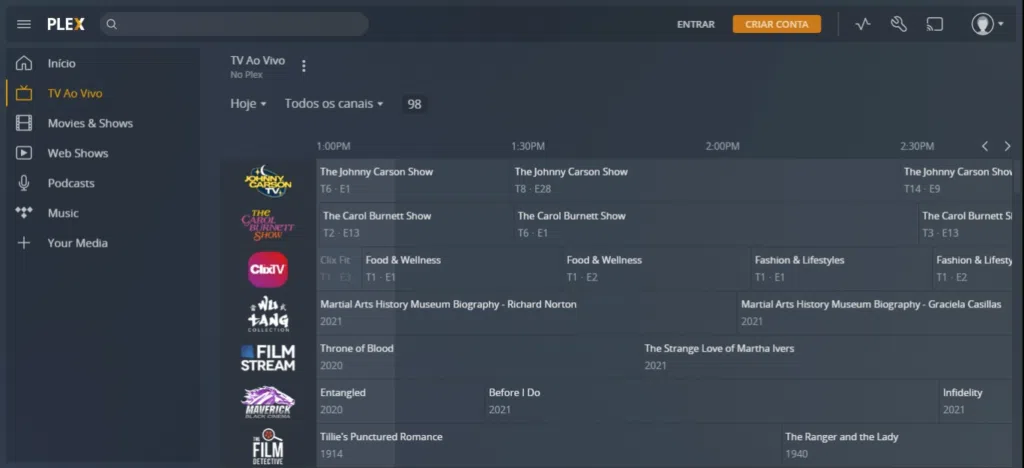The height and width of the screenshot is (468, 1024).
Task: Click the CRIAR CONTA button
Action: point(776,24)
